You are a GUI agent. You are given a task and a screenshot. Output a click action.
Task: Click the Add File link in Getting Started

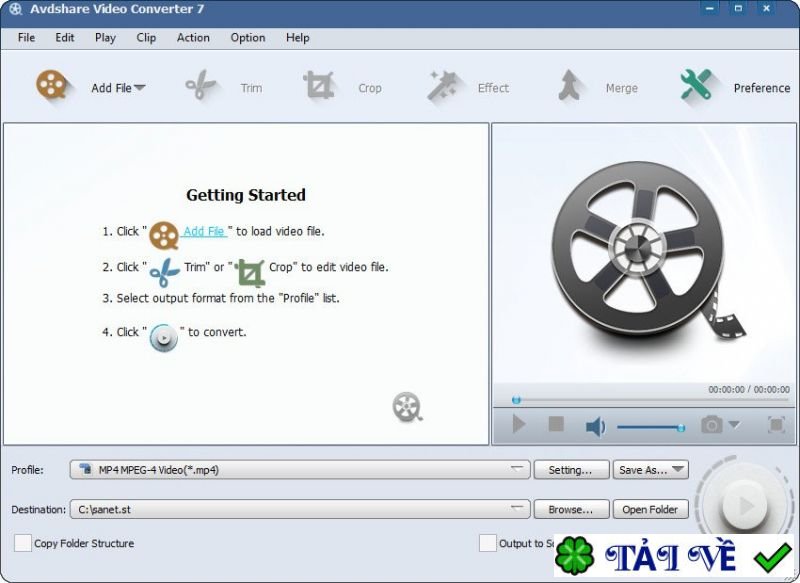point(204,231)
